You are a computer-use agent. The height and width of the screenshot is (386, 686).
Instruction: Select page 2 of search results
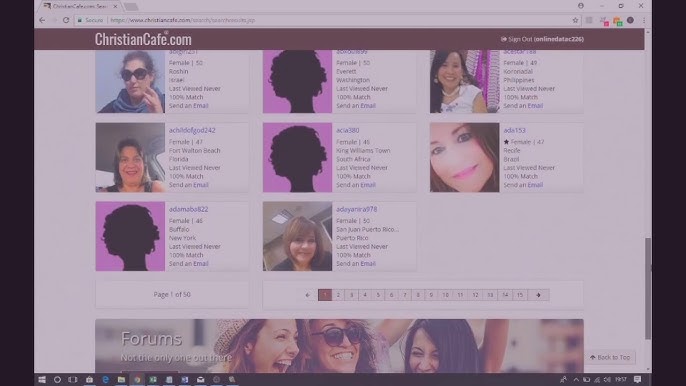click(x=338, y=295)
